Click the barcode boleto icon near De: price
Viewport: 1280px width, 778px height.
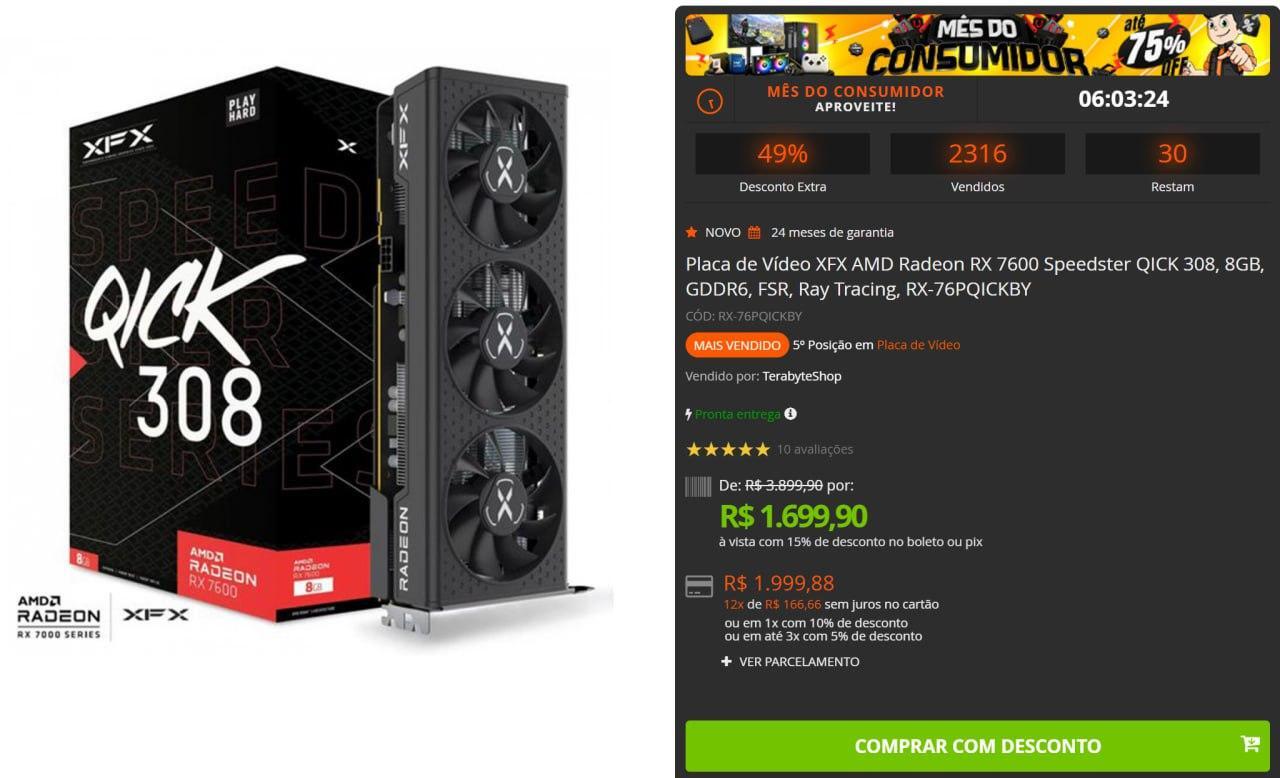pyautogui.click(x=698, y=487)
